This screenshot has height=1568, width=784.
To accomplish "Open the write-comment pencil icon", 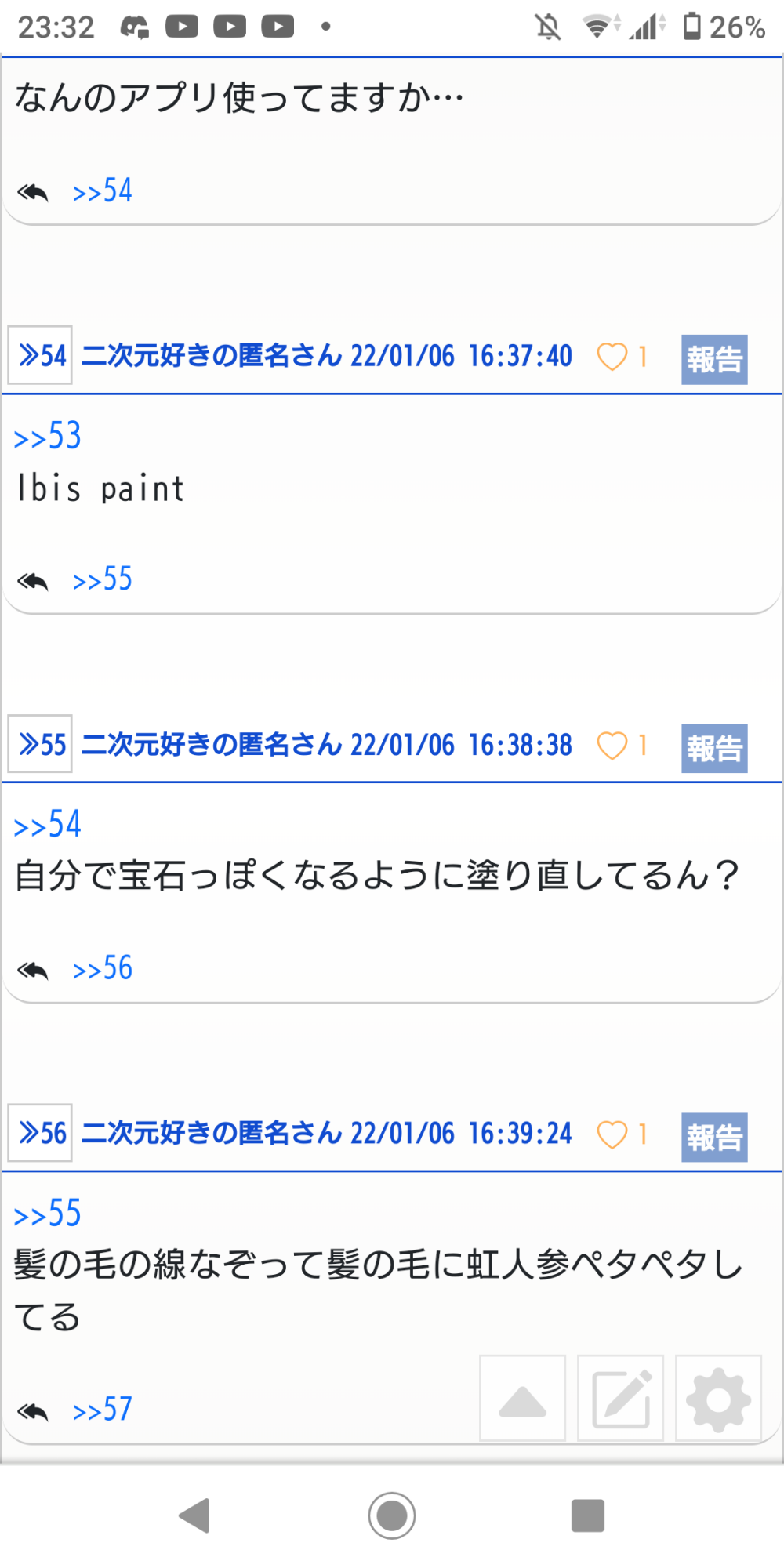I will [620, 1398].
